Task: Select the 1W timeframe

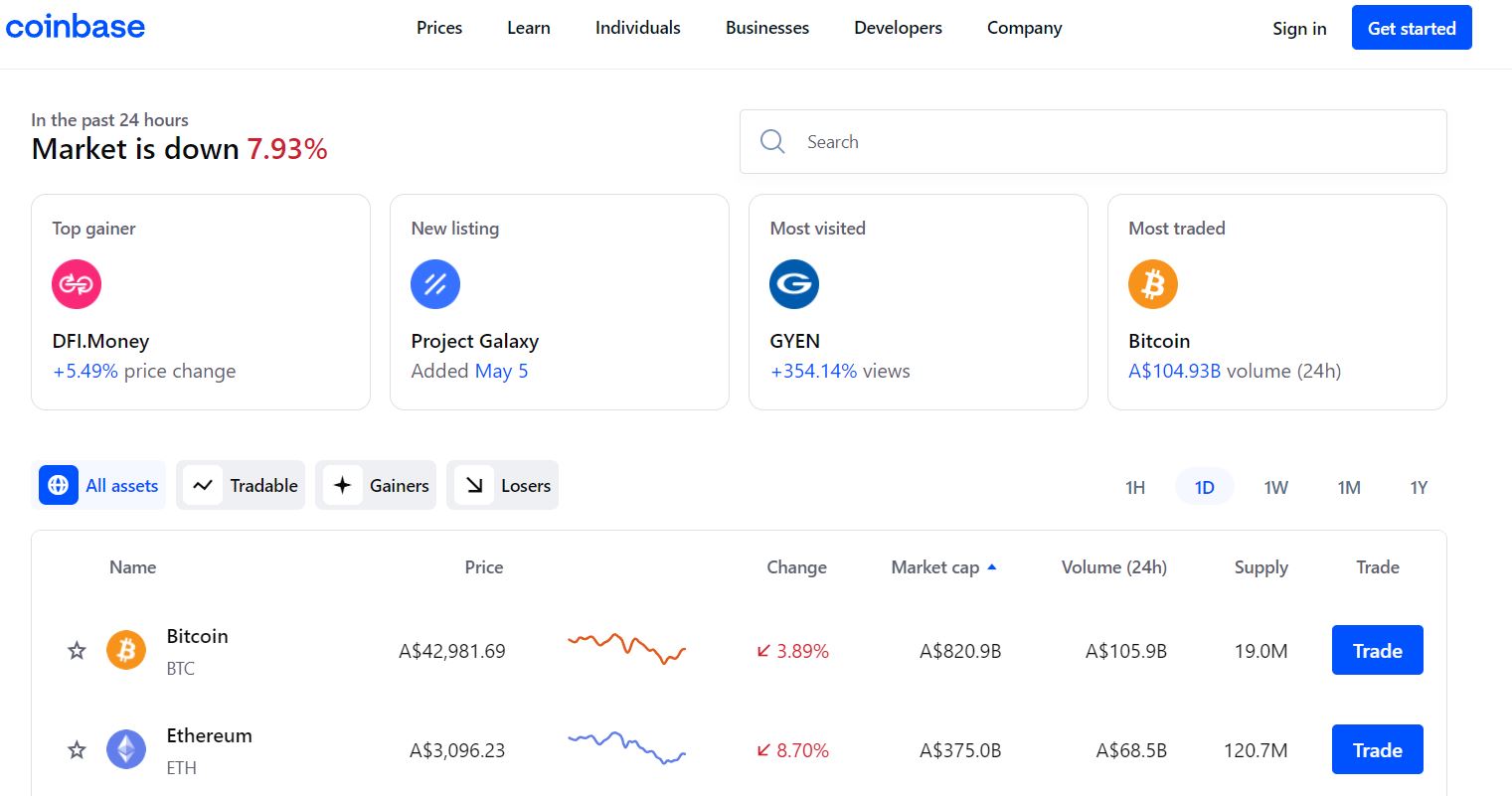Action: 1275,487
